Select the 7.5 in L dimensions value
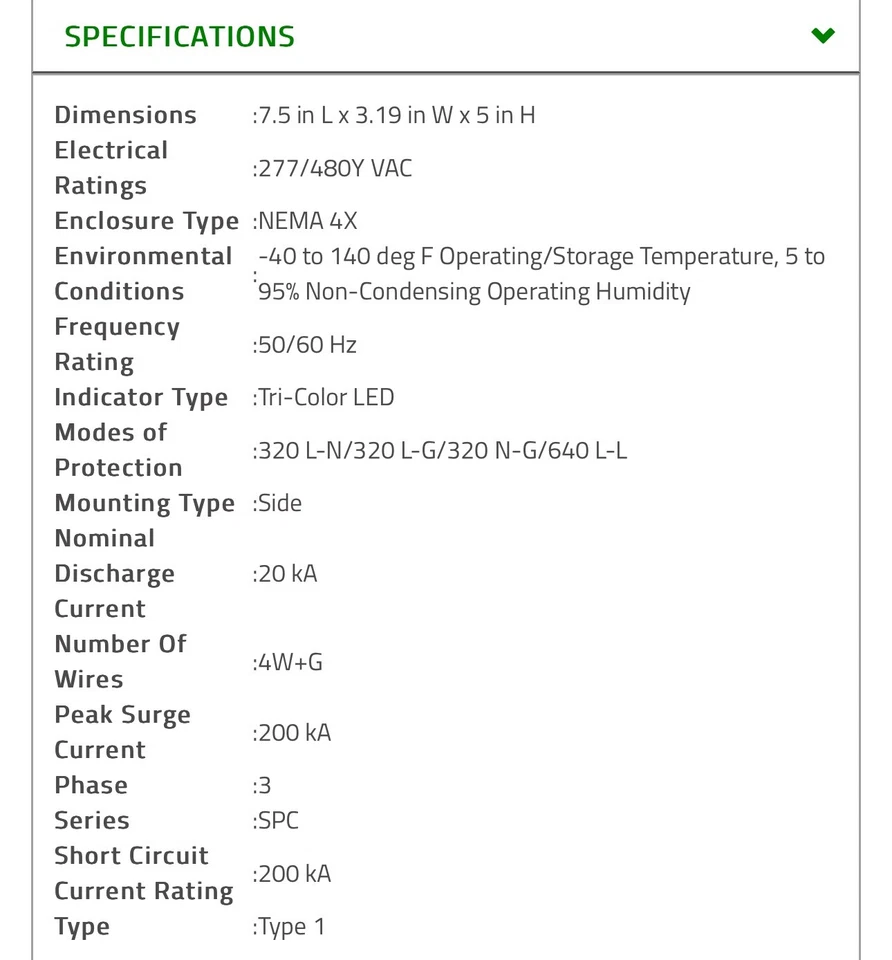This screenshot has width=892, height=960. click(x=397, y=115)
